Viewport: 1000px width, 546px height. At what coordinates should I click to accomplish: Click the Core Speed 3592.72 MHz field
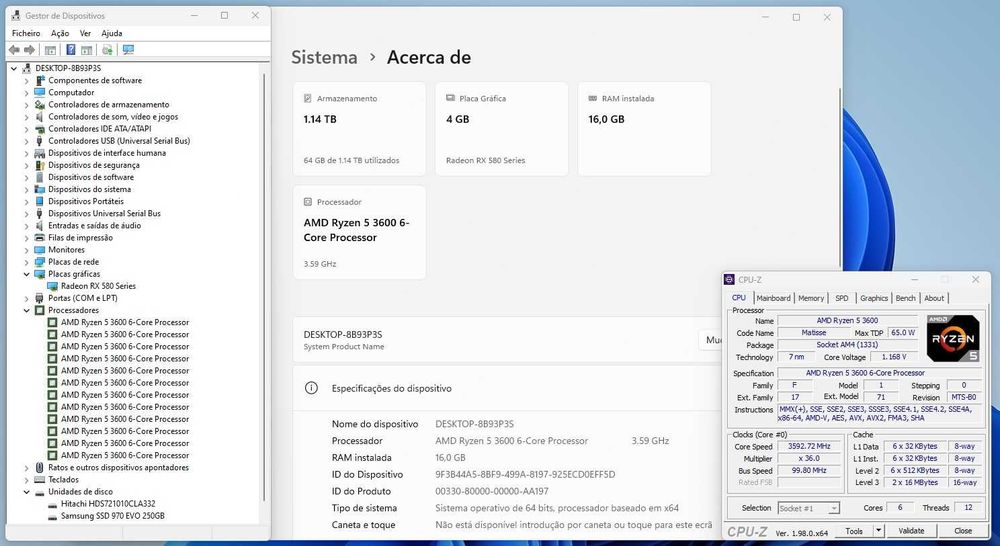pyautogui.click(x=809, y=446)
